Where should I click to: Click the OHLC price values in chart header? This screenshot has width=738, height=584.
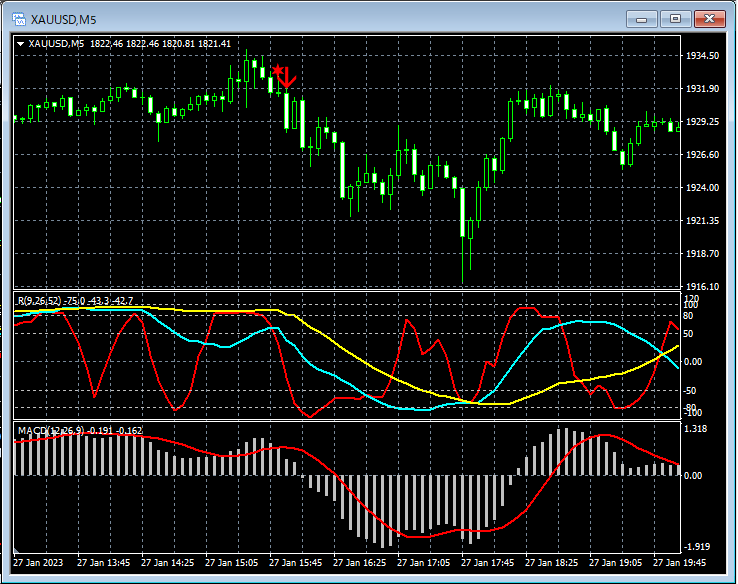pyautogui.click(x=160, y=44)
